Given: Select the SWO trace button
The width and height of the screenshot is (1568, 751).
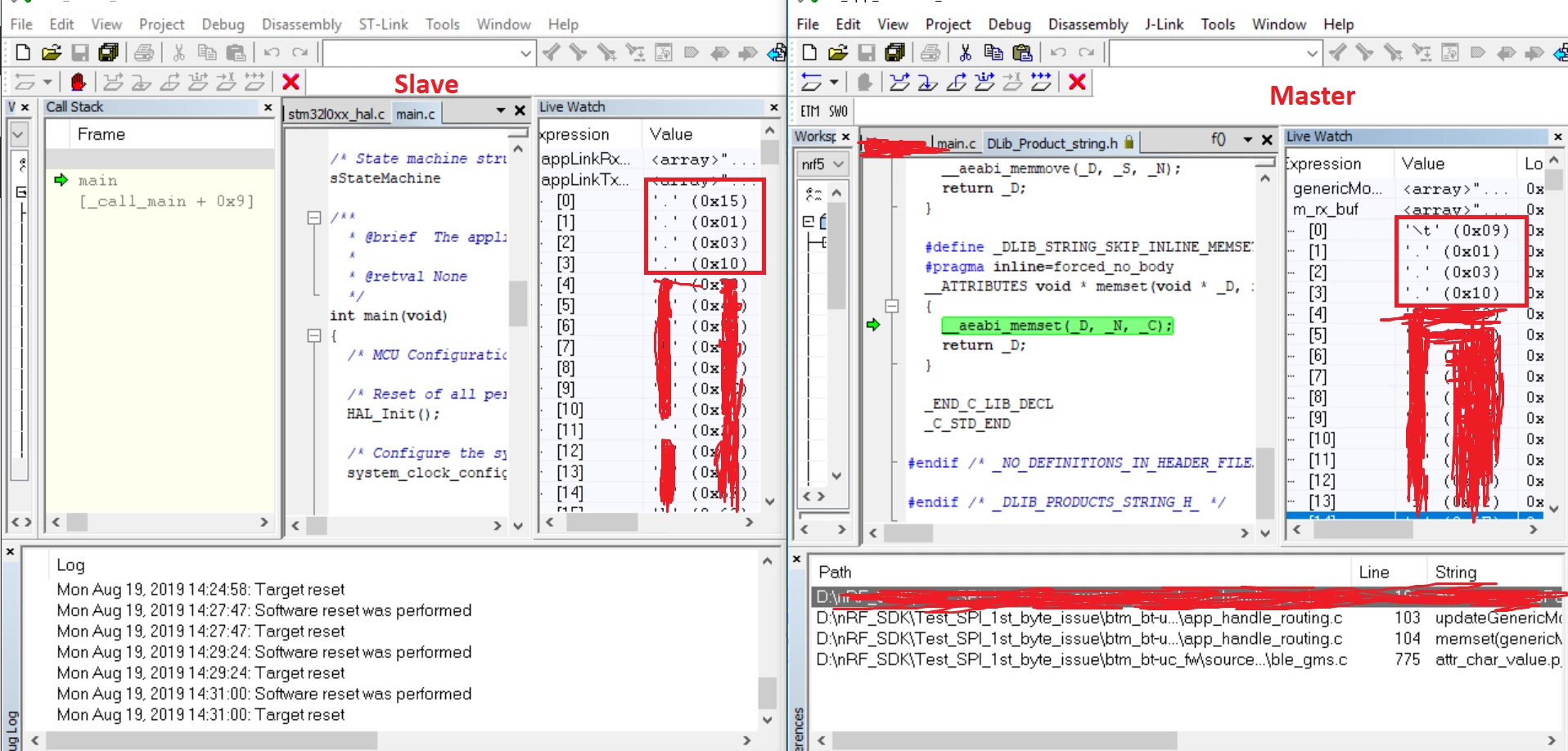Looking at the screenshot, I should [x=838, y=111].
